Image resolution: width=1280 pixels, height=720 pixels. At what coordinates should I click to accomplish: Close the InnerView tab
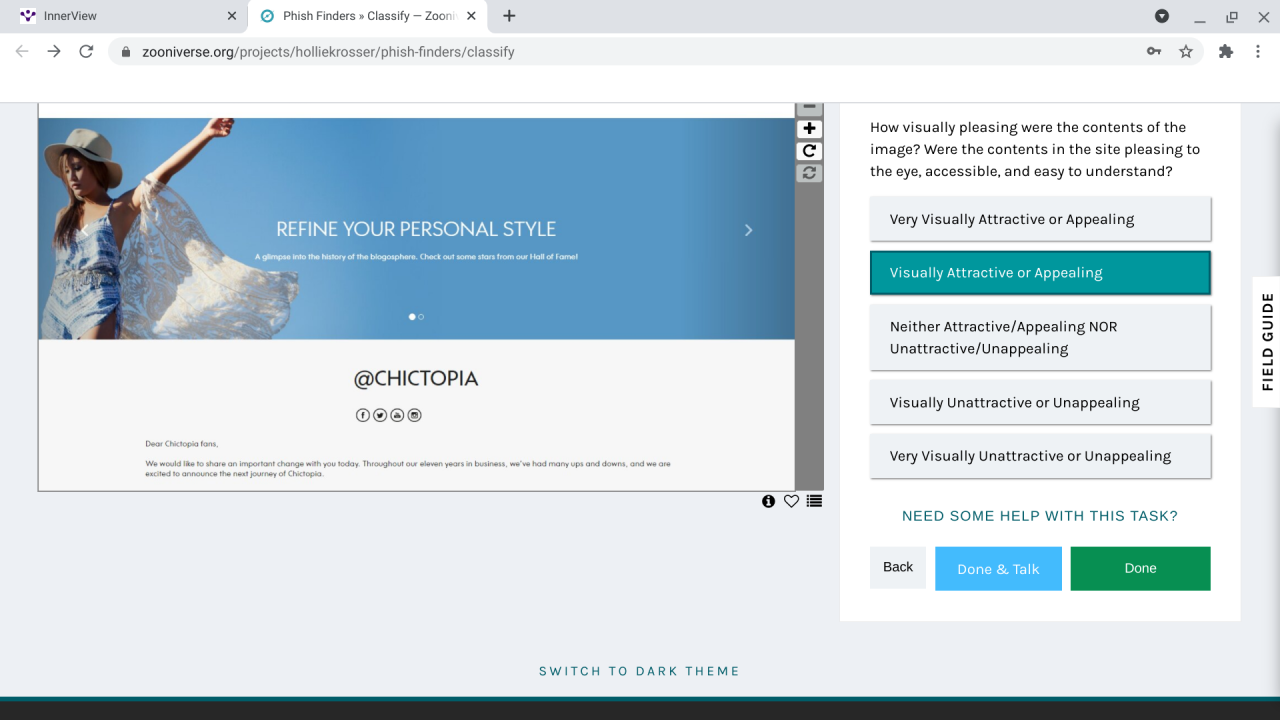(232, 16)
